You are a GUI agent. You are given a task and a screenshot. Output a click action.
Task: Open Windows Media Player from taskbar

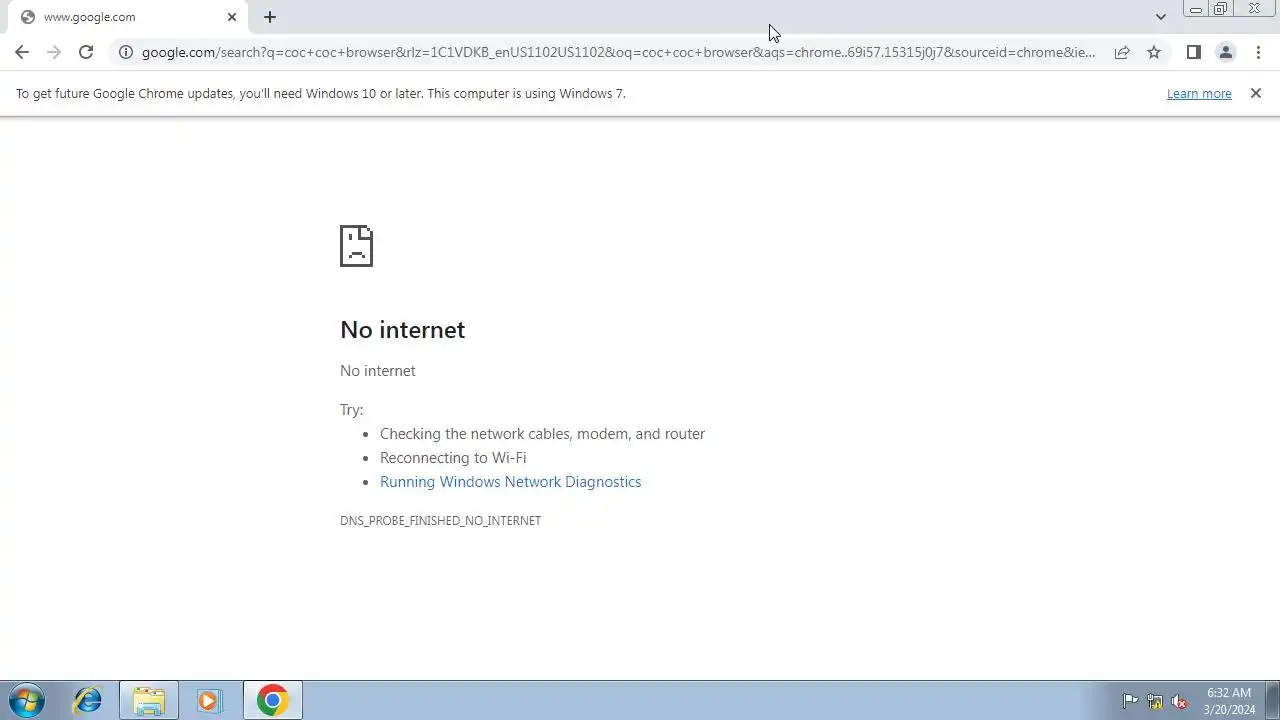(x=209, y=701)
